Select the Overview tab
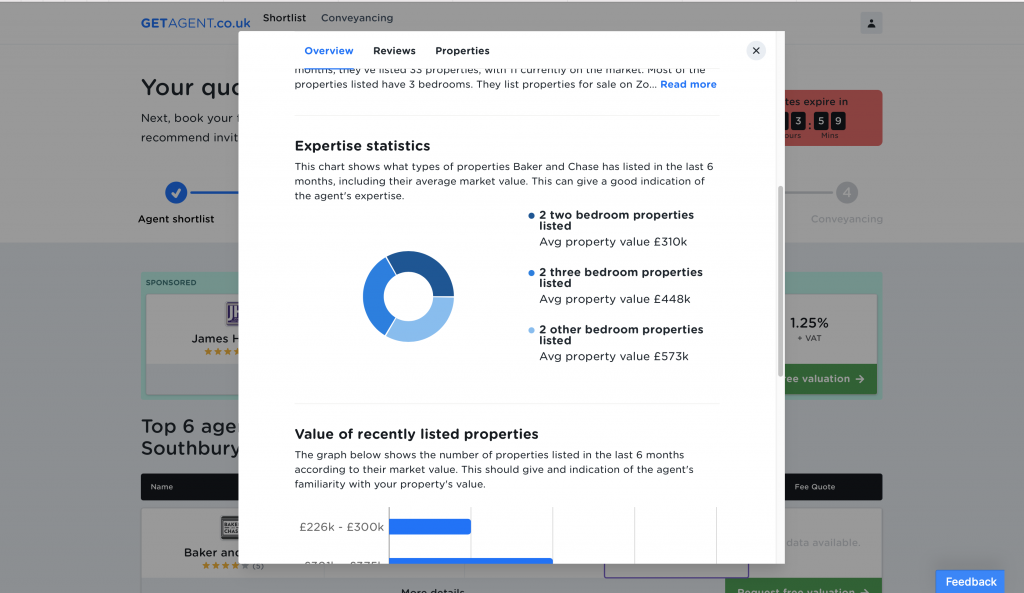Screen dimensions: 1024x593 [329, 51]
